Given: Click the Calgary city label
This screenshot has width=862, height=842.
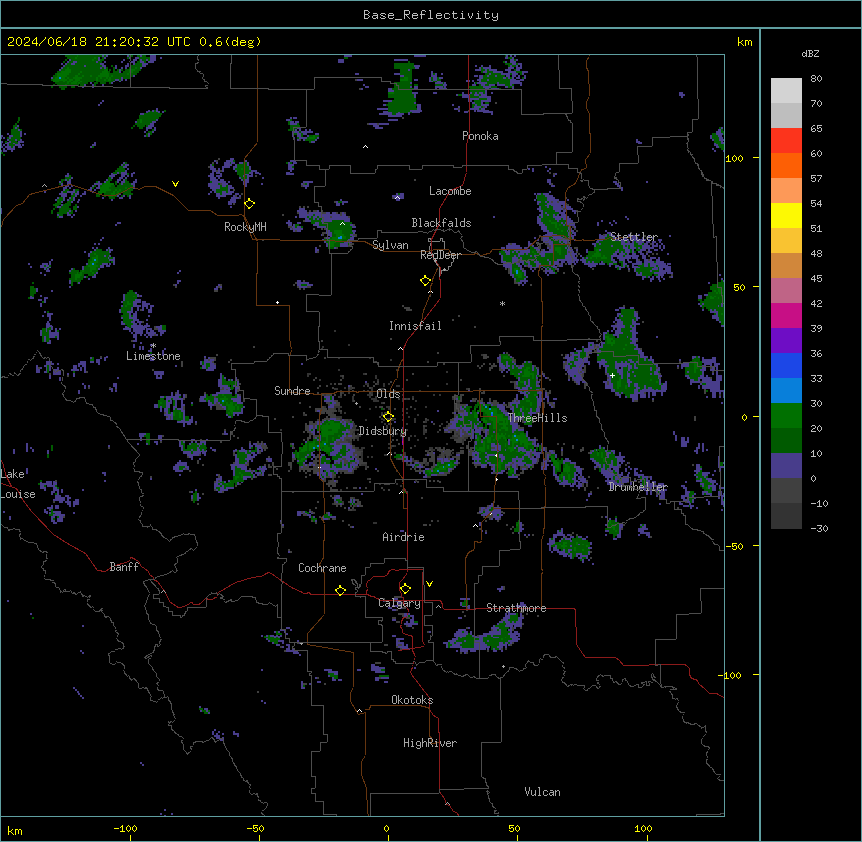Looking at the screenshot, I should [399, 603].
